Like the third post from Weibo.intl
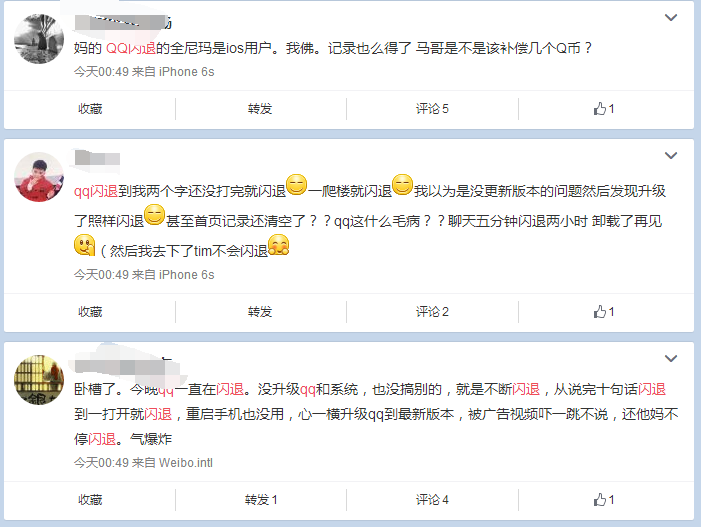The image size is (701, 527). [x=604, y=499]
